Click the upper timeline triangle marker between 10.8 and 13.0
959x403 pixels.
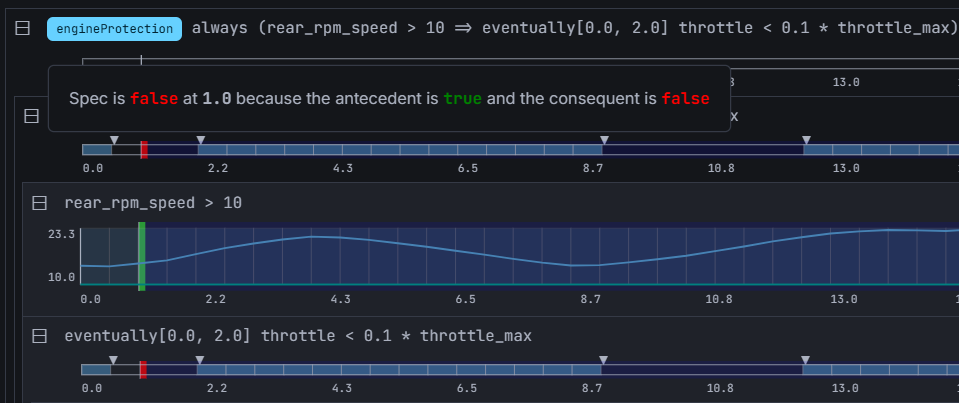click(x=806, y=140)
